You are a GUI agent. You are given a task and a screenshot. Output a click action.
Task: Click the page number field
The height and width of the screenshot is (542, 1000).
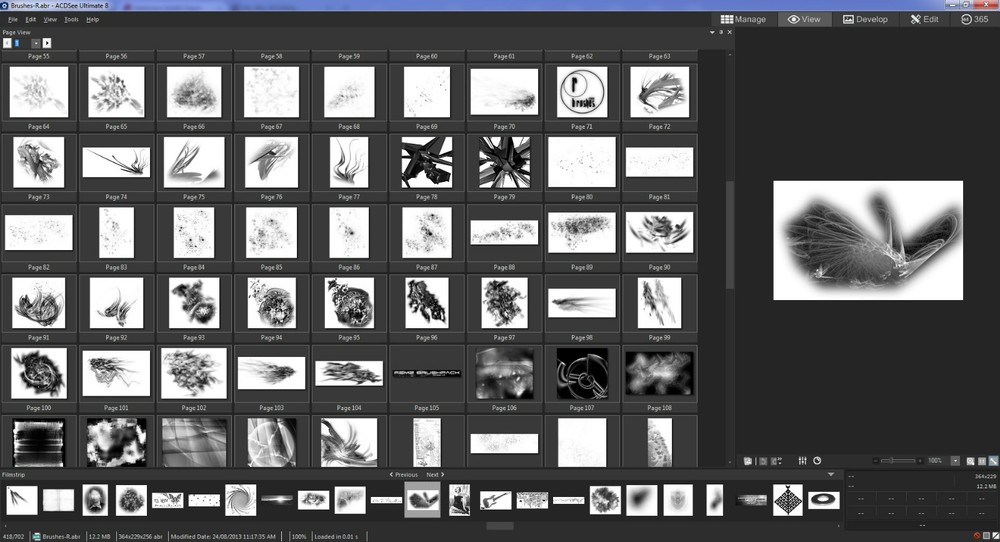click(x=22, y=43)
